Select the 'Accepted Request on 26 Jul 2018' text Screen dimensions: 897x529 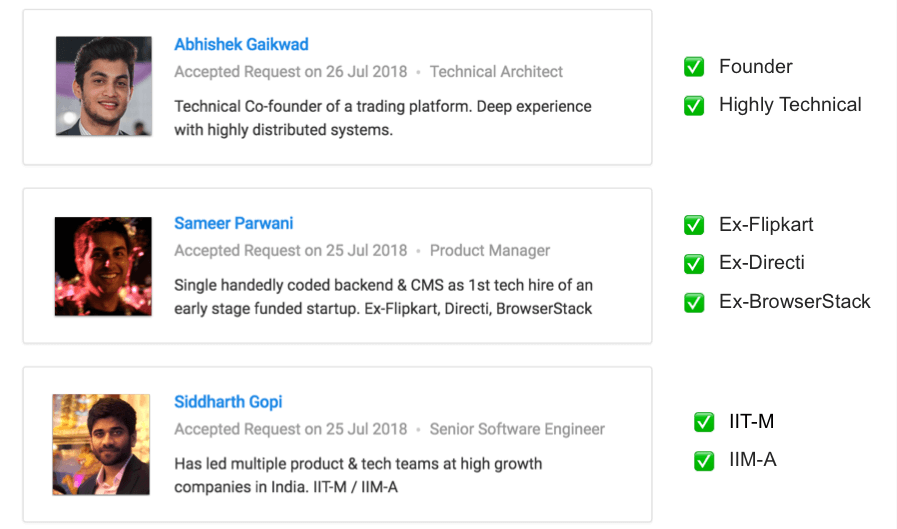click(291, 71)
